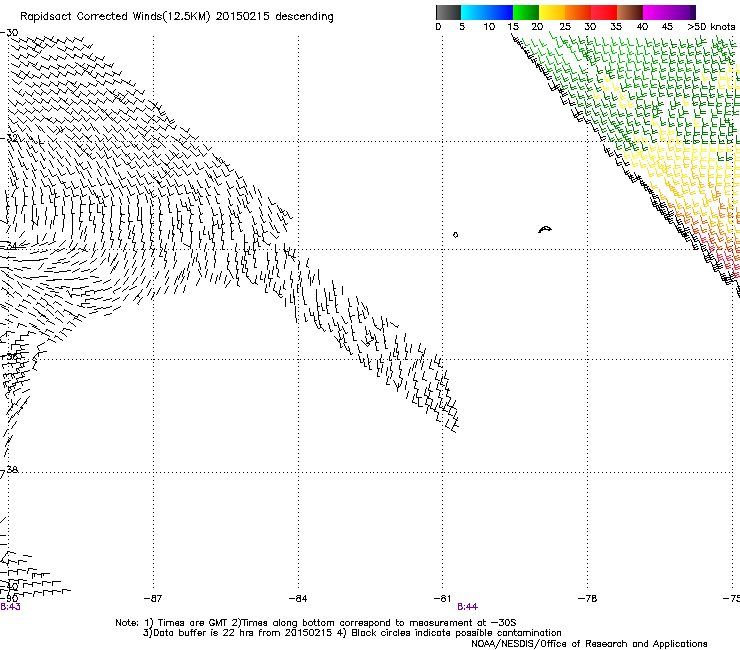Click the '>50 knots' legend label

point(711,27)
